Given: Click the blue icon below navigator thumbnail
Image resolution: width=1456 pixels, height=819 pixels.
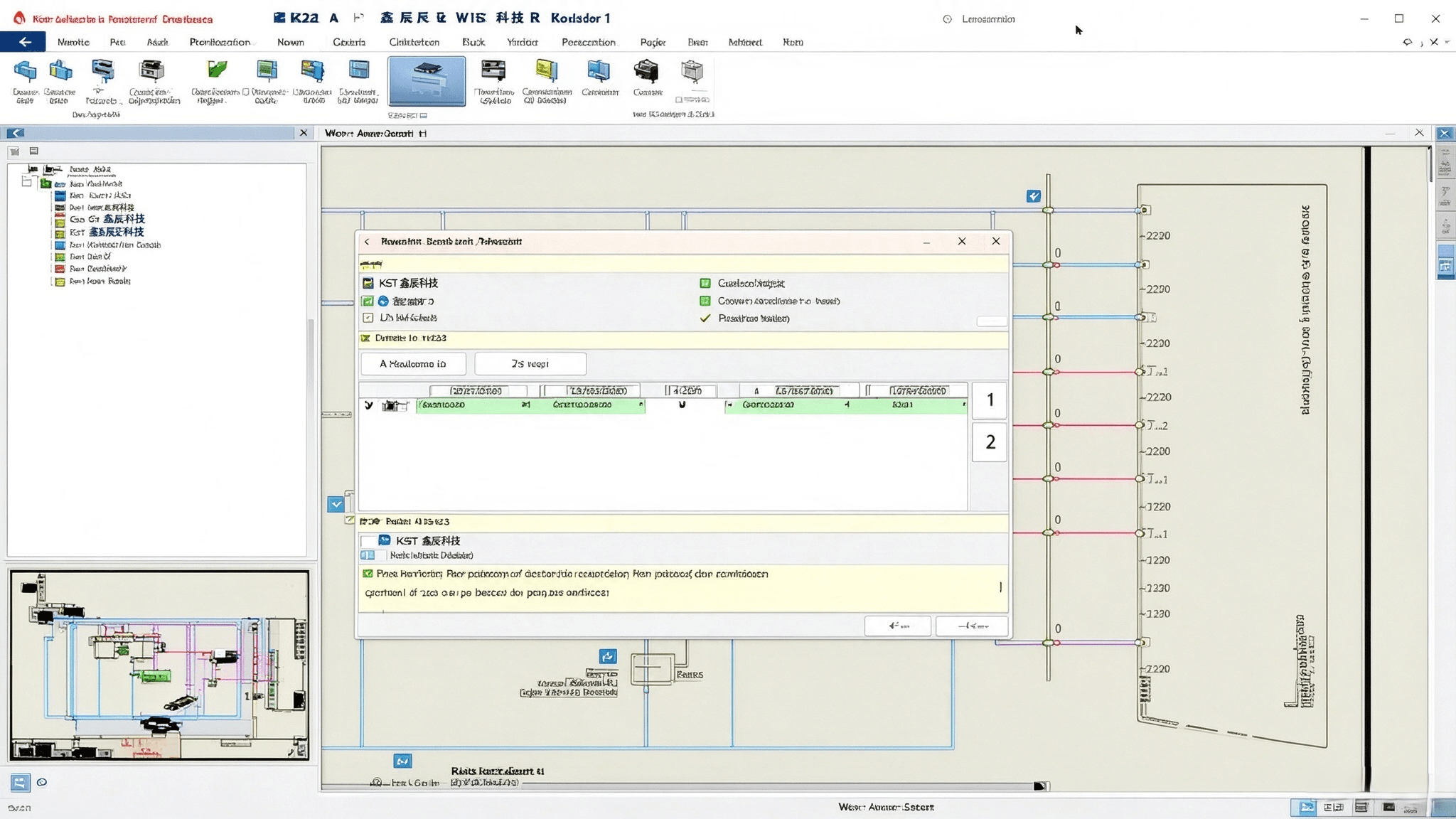Looking at the screenshot, I should [20, 783].
